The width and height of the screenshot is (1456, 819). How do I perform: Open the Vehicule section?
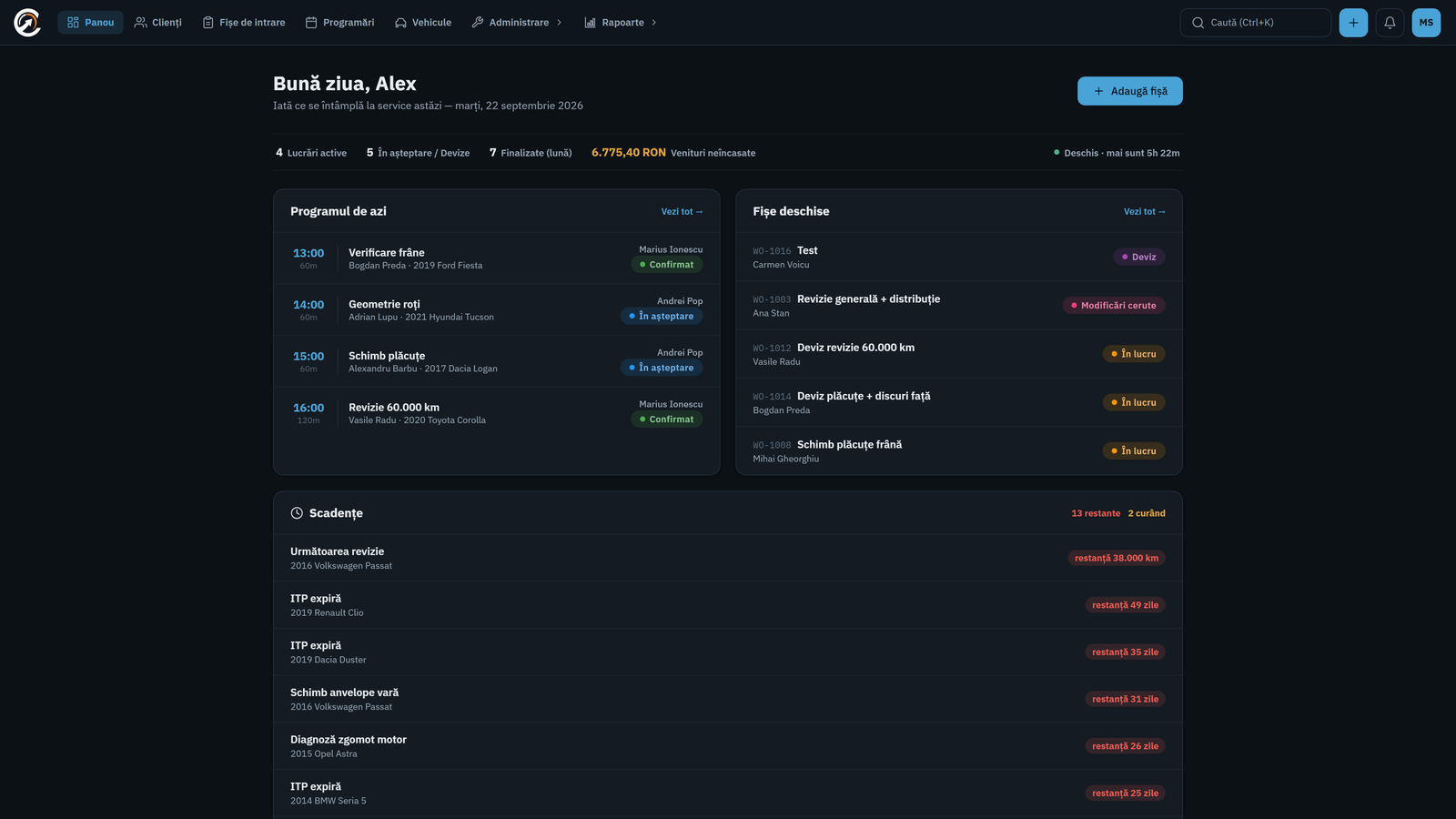tap(423, 23)
